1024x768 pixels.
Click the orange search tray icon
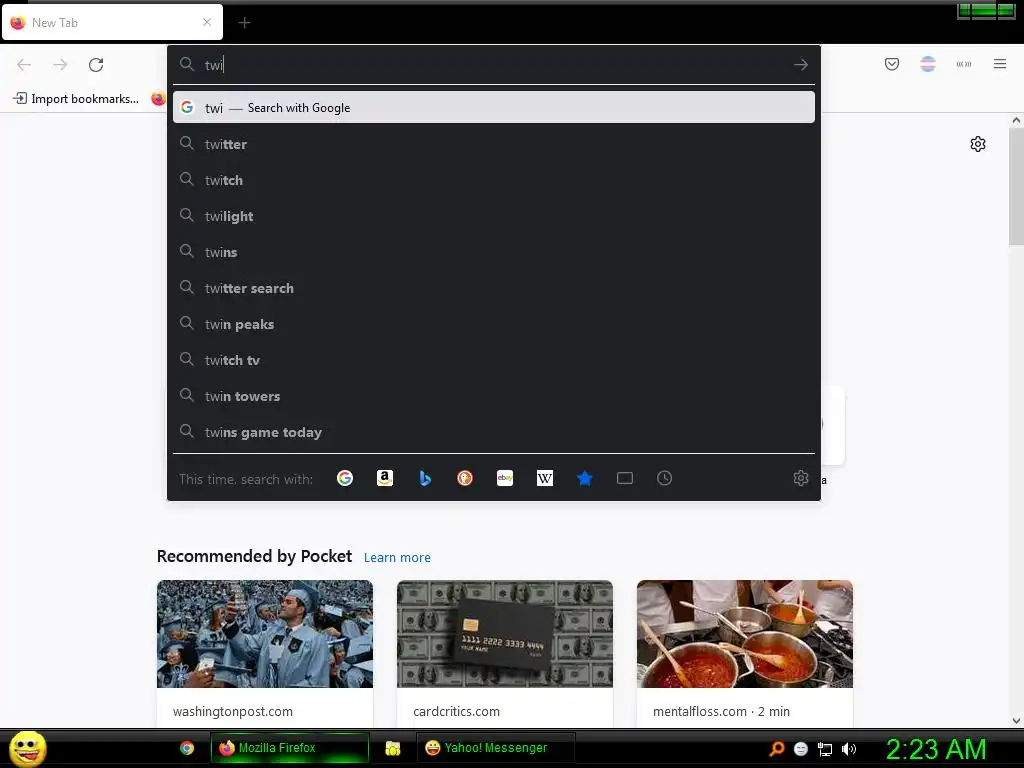776,748
